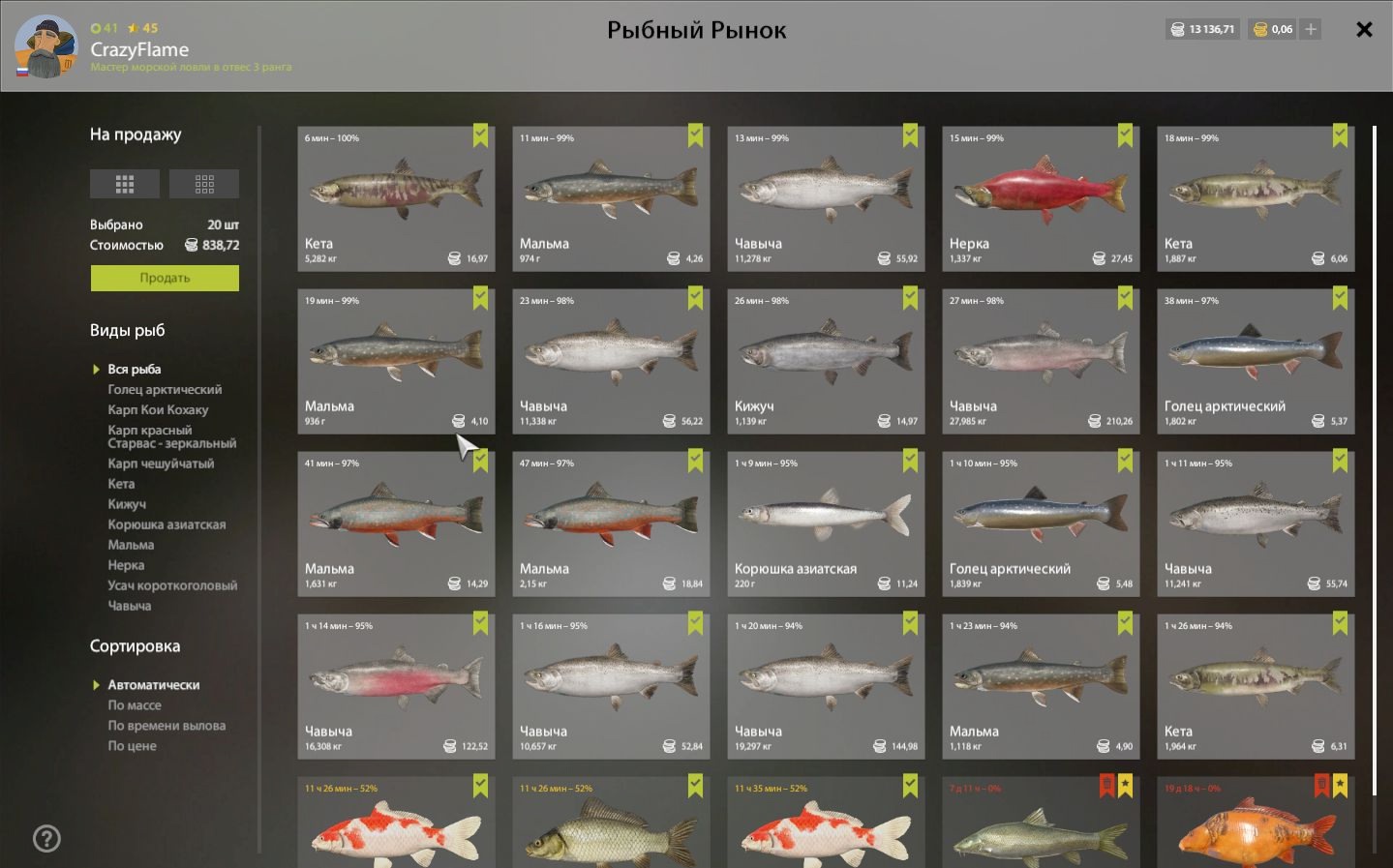This screenshot has height=868, width=1393.
Task: Deselect all fish with empty grid icon
Action: (x=204, y=184)
